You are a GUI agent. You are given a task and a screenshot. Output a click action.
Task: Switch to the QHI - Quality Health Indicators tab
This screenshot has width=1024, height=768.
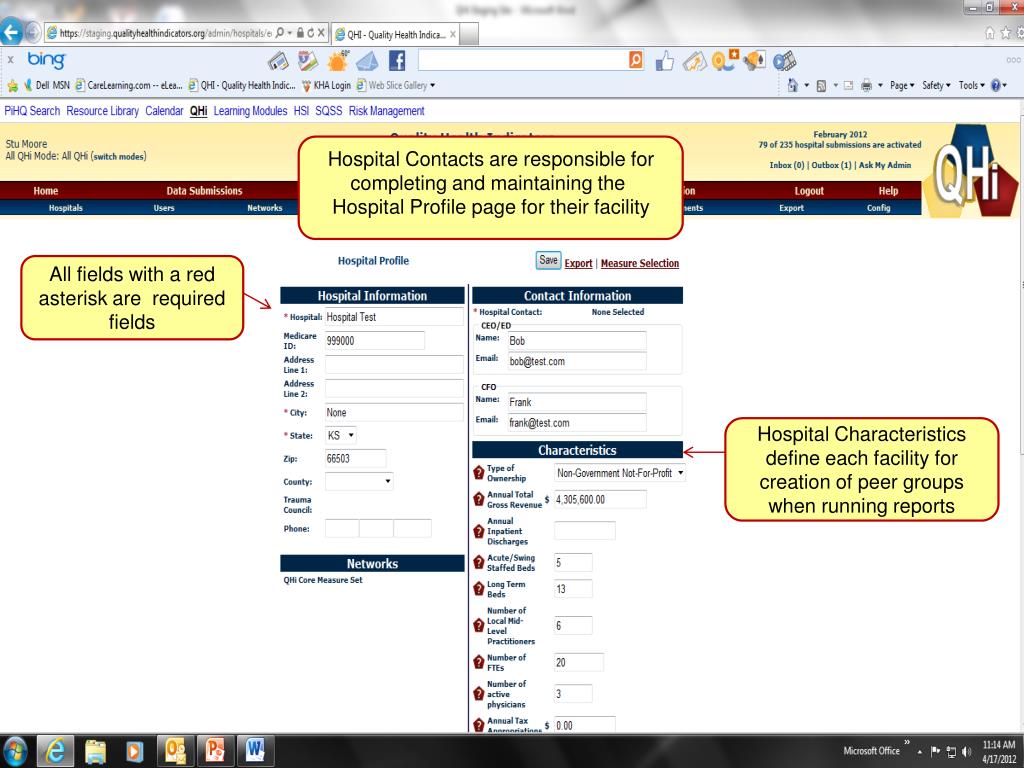tap(395, 35)
